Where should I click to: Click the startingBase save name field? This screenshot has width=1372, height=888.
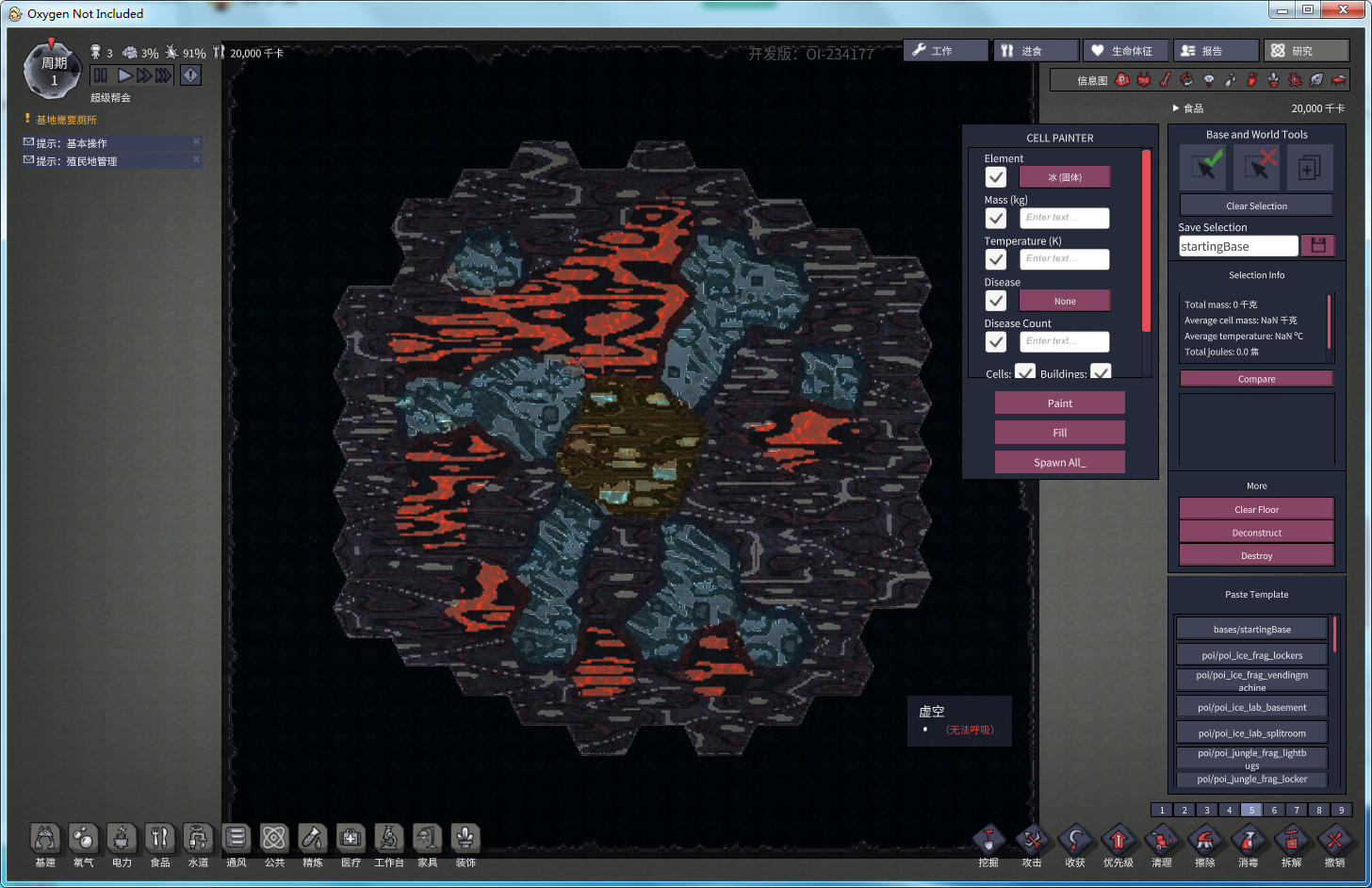1238,246
